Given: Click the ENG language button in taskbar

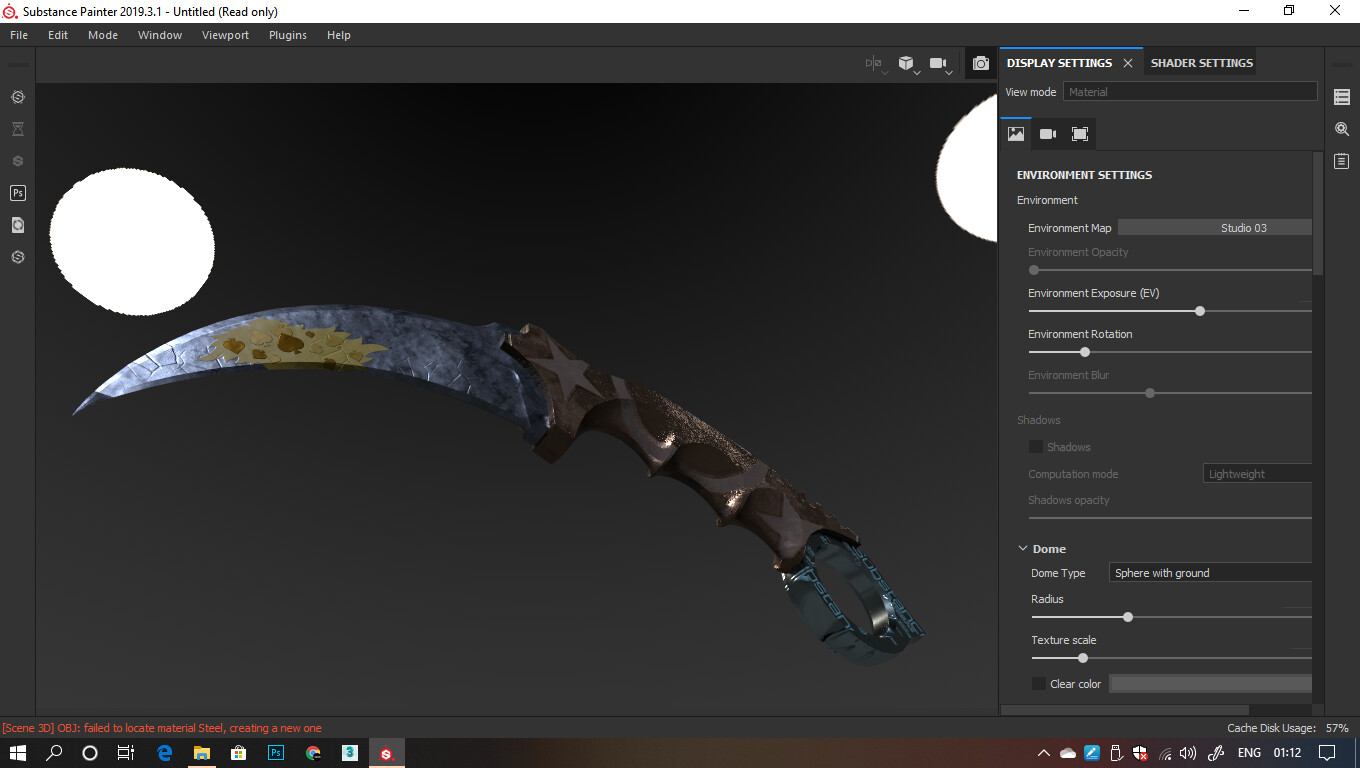Looking at the screenshot, I should [x=1248, y=752].
